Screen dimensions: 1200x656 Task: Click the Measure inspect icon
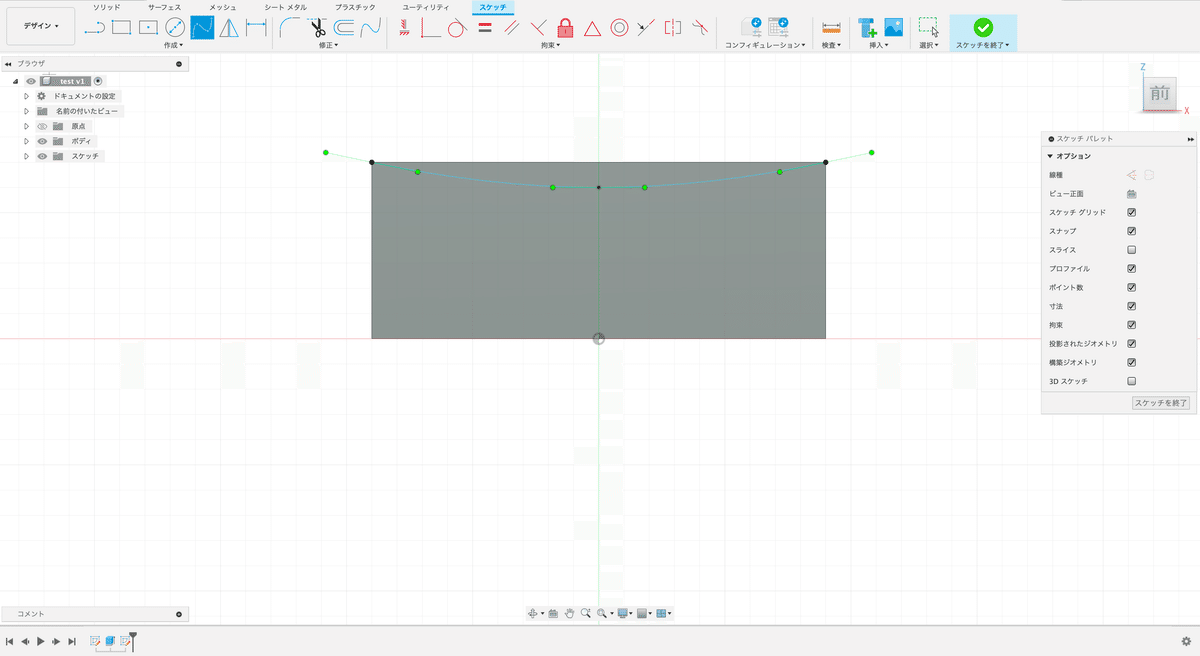[830, 28]
